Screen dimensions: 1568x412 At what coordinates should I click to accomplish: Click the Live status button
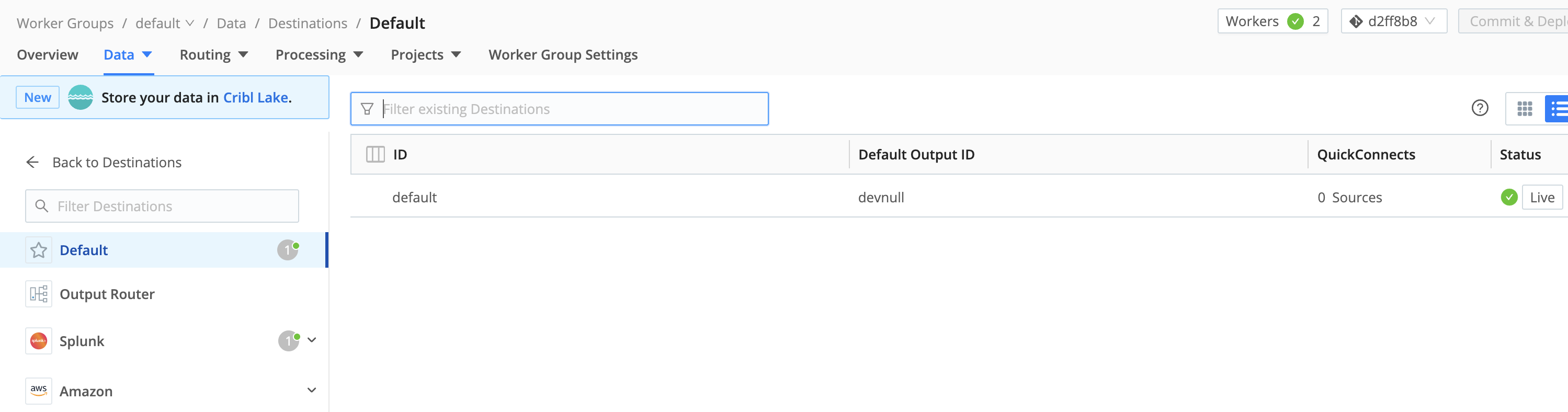pos(1541,197)
